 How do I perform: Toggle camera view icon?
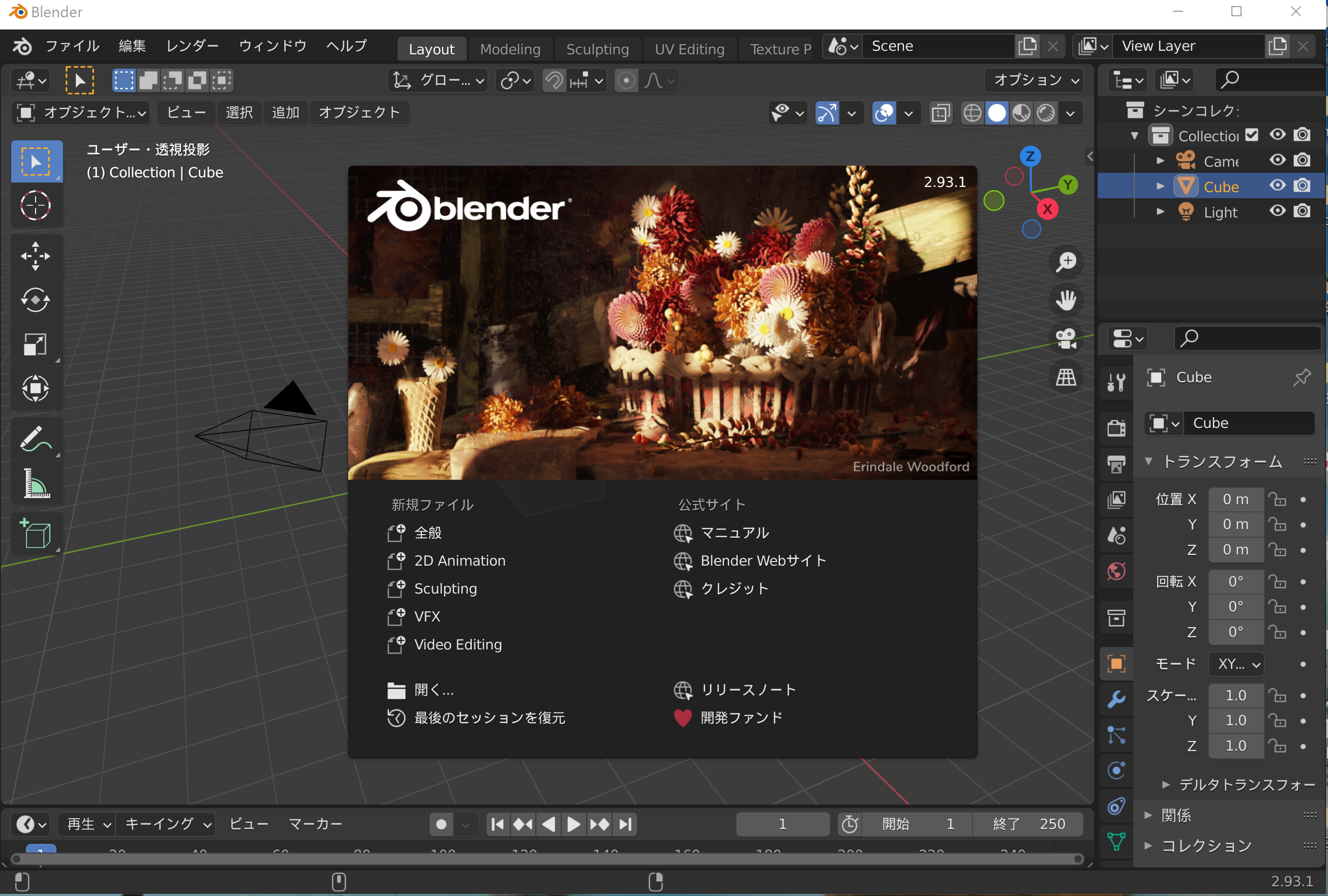click(1066, 338)
